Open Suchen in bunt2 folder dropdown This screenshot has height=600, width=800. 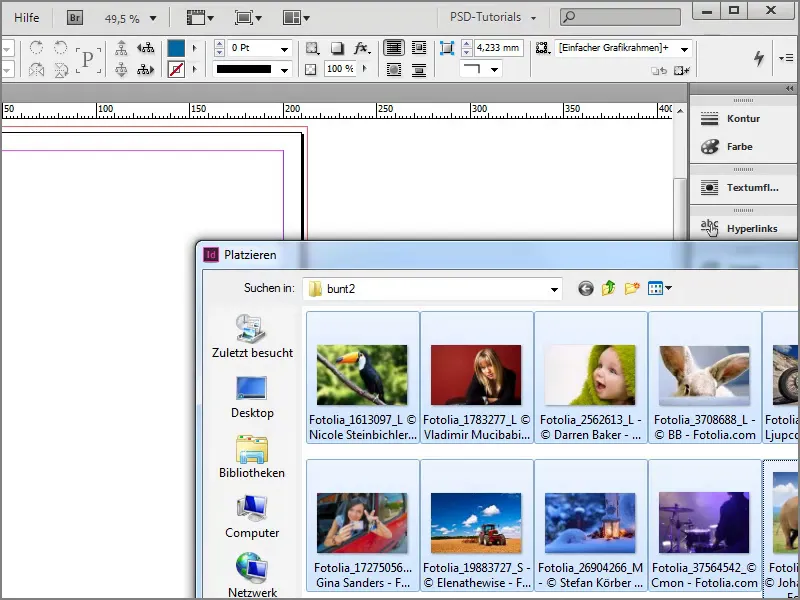pyautogui.click(x=554, y=289)
